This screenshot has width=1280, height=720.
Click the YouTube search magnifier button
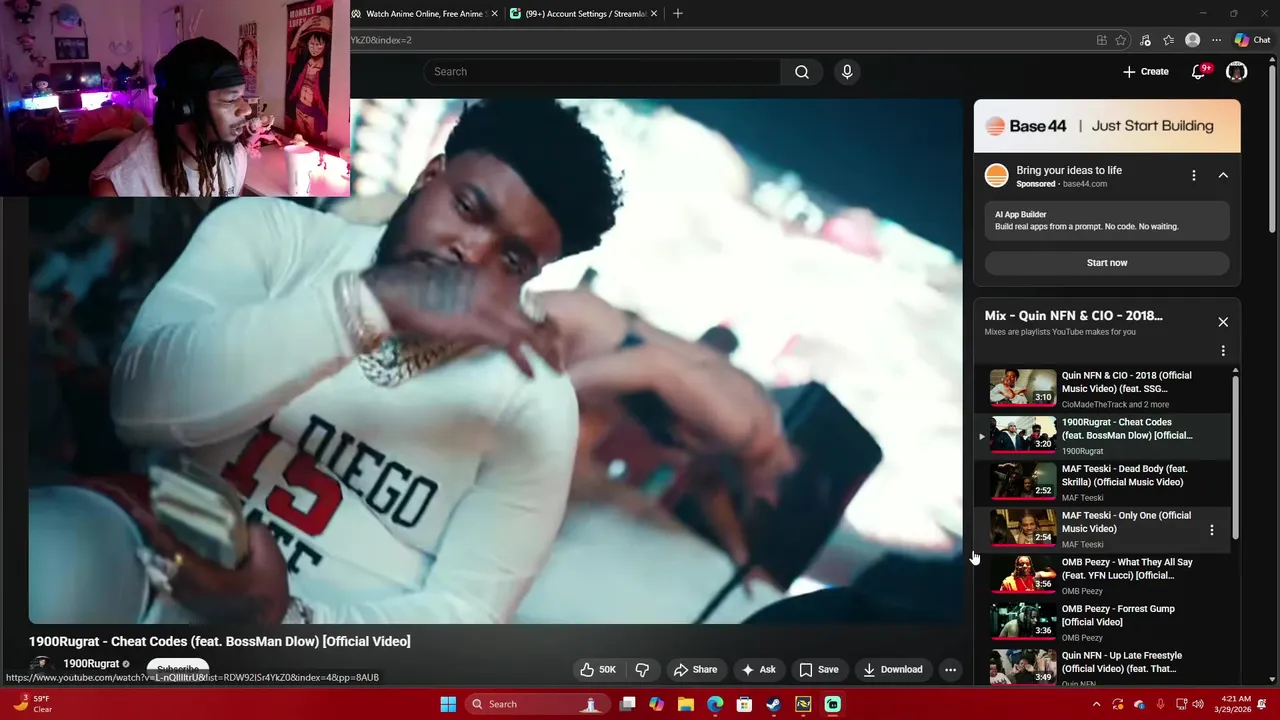tap(802, 72)
